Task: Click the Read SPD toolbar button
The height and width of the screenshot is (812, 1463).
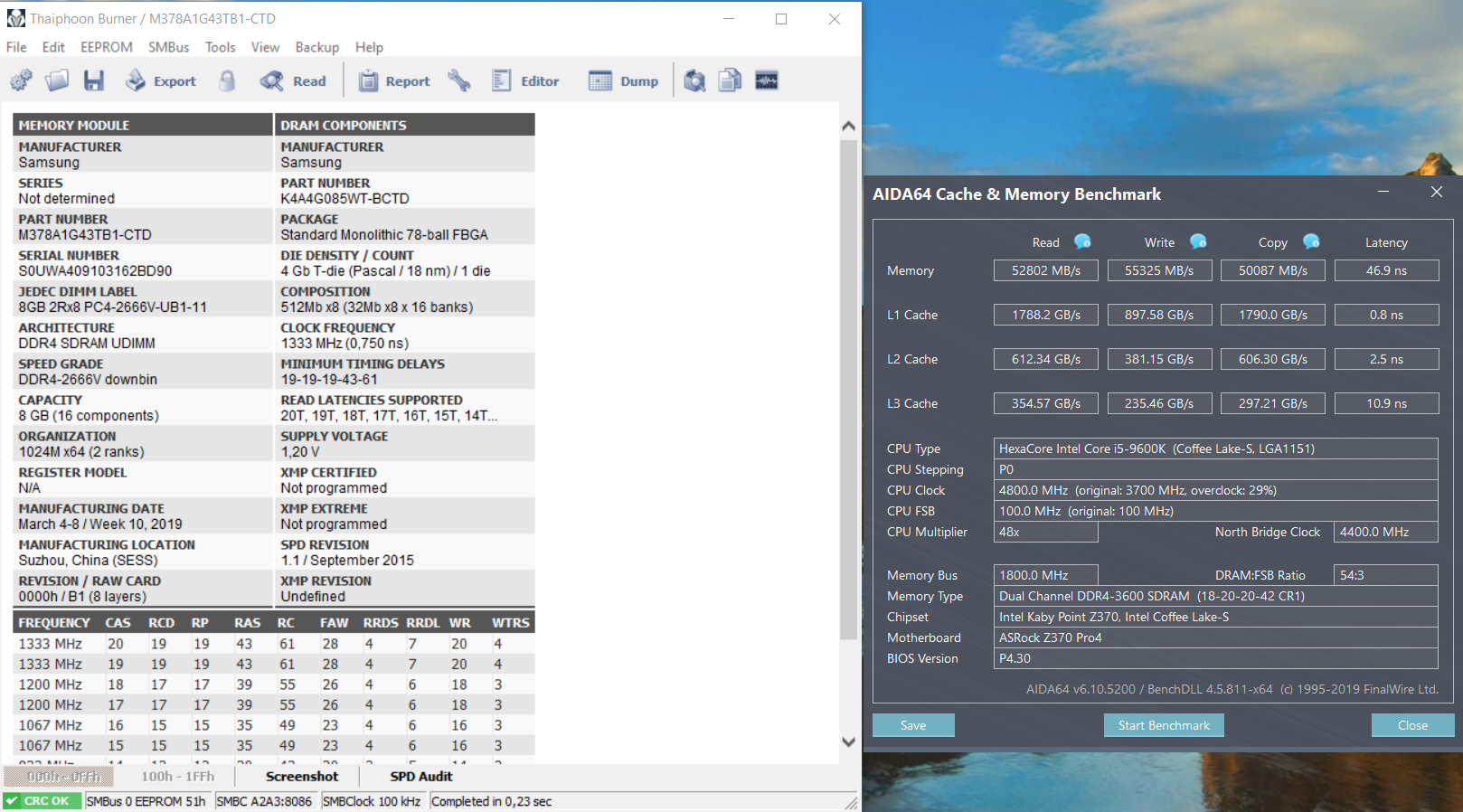Action: 293,80
